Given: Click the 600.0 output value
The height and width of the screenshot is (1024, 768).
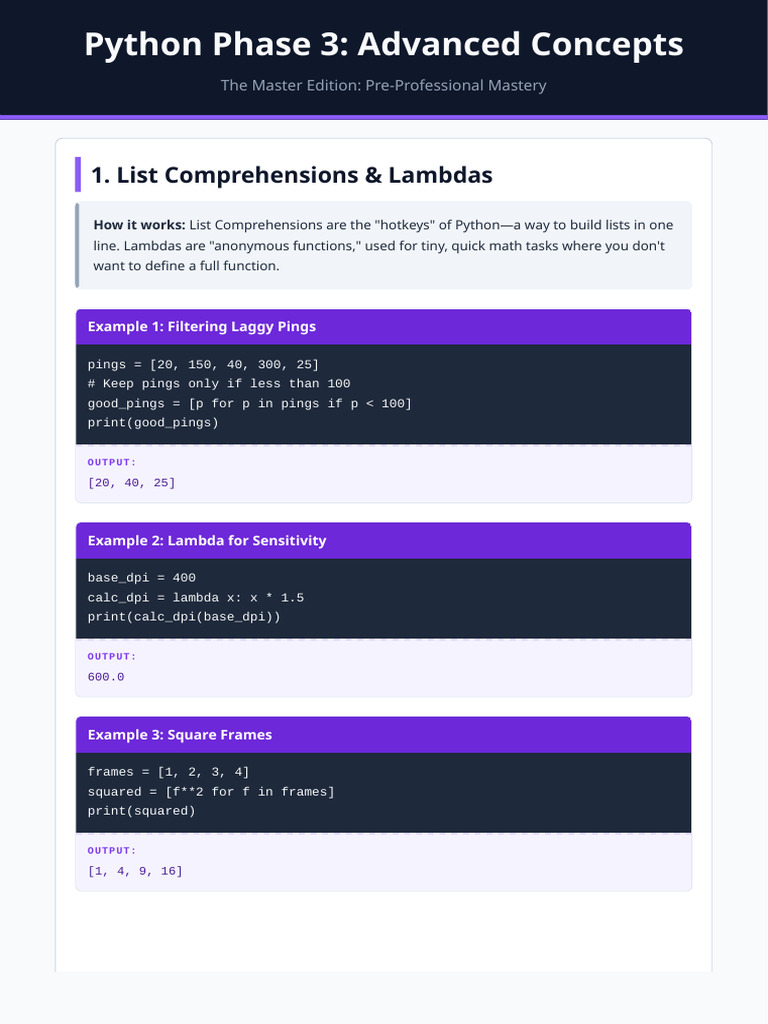Looking at the screenshot, I should [106, 677].
